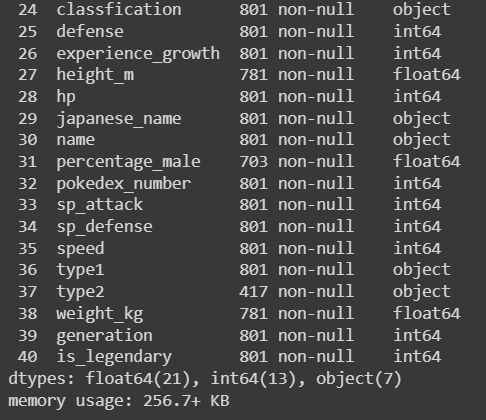This screenshot has height=420, width=486.
Task: Select the speed column name
Action: tap(80, 249)
